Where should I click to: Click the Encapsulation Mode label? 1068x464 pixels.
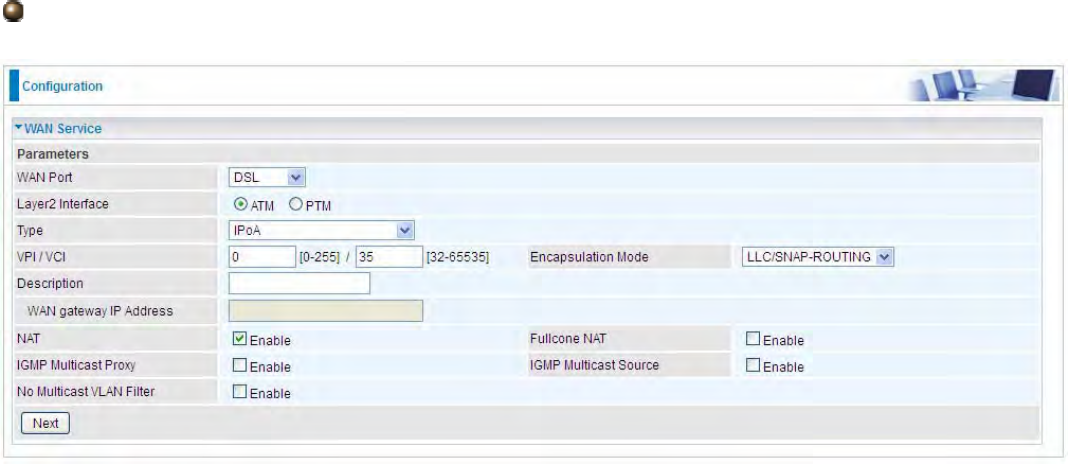click(589, 257)
